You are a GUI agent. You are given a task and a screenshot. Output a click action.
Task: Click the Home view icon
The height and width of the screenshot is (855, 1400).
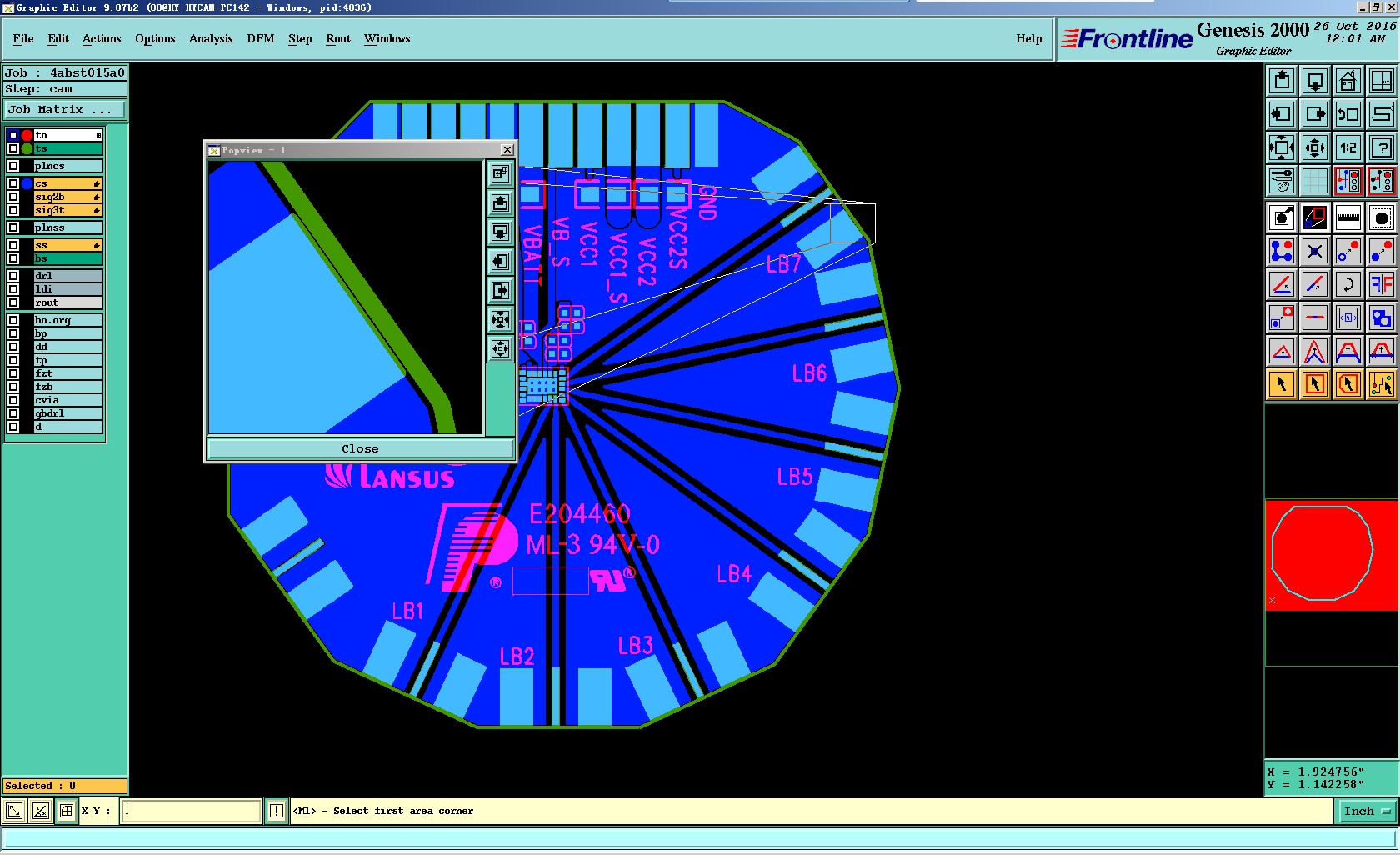click(1348, 82)
